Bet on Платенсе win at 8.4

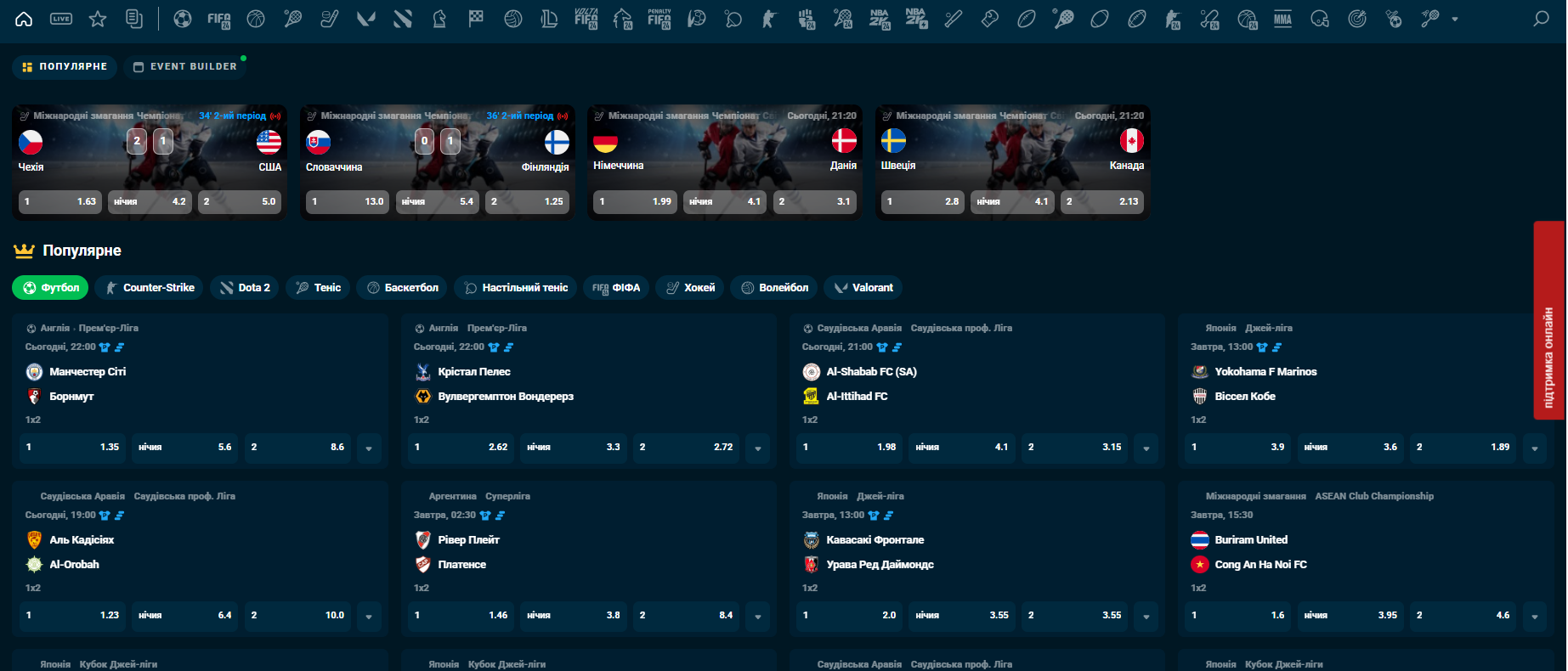pos(686,616)
